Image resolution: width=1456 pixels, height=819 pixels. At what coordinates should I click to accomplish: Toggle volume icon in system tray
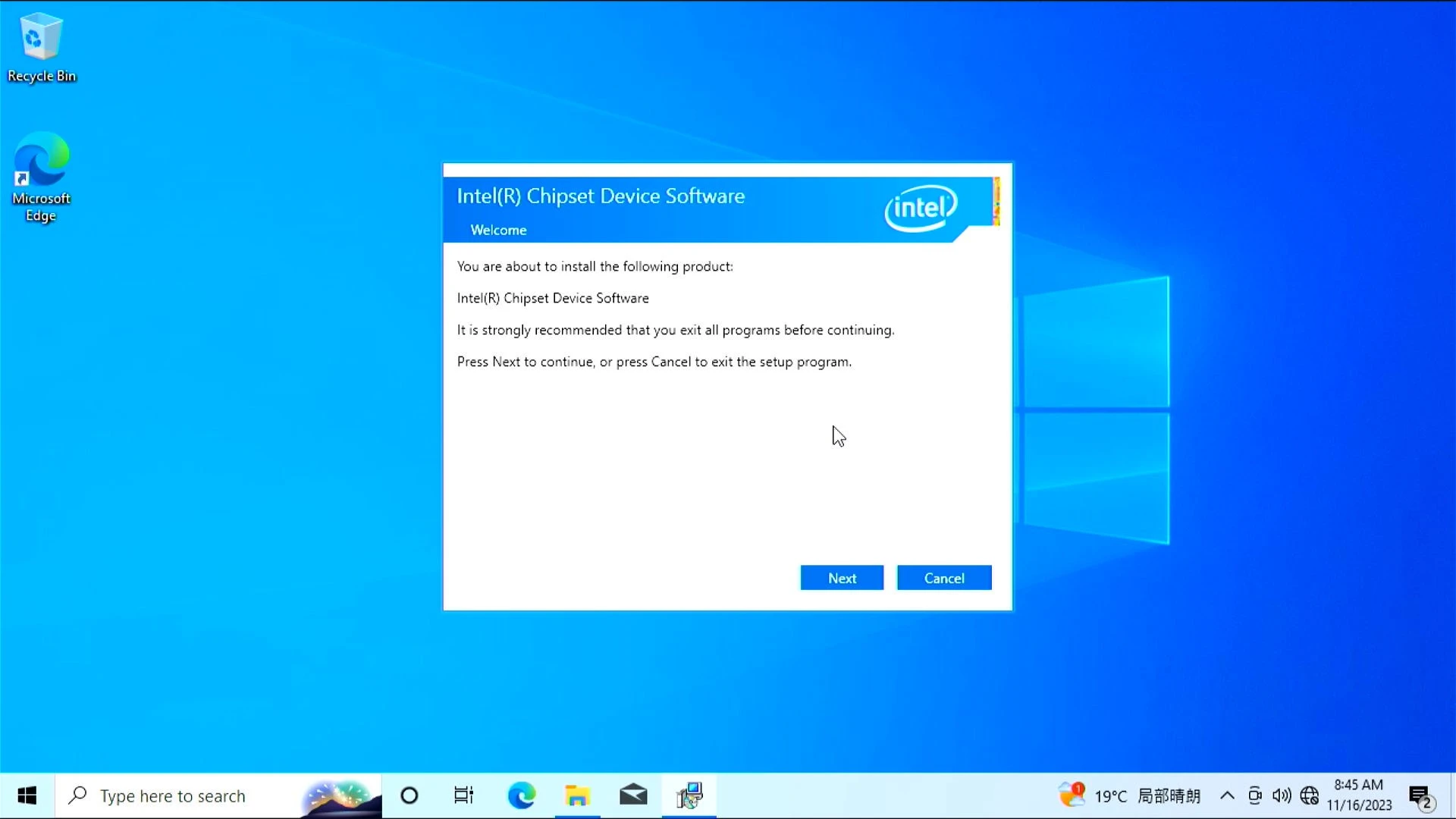tap(1281, 795)
